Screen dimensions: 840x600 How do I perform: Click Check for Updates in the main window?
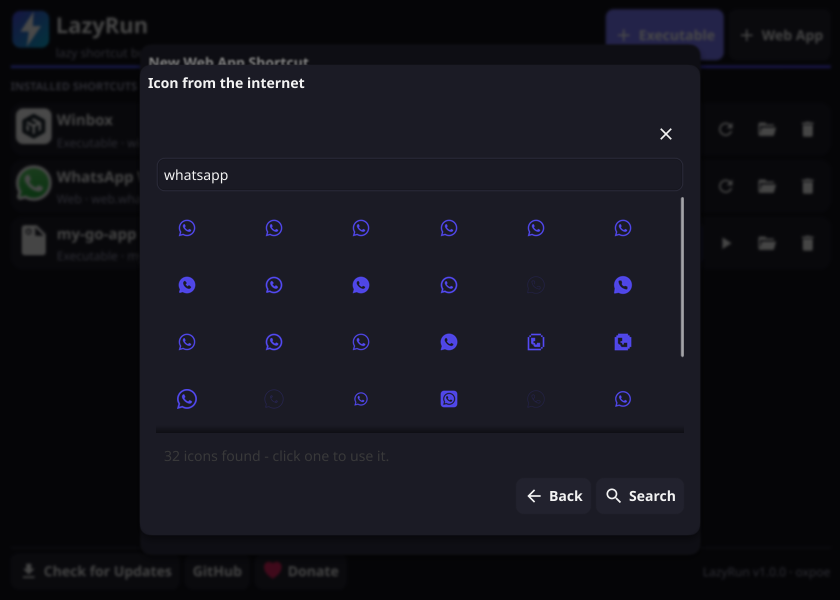(96, 572)
